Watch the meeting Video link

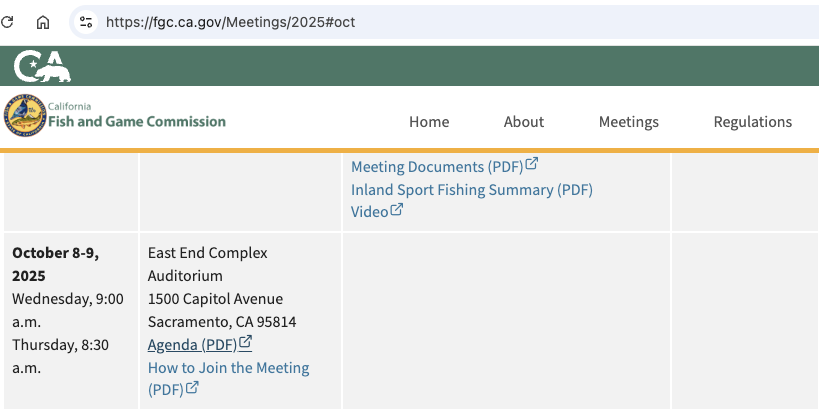pyautogui.click(x=369, y=212)
